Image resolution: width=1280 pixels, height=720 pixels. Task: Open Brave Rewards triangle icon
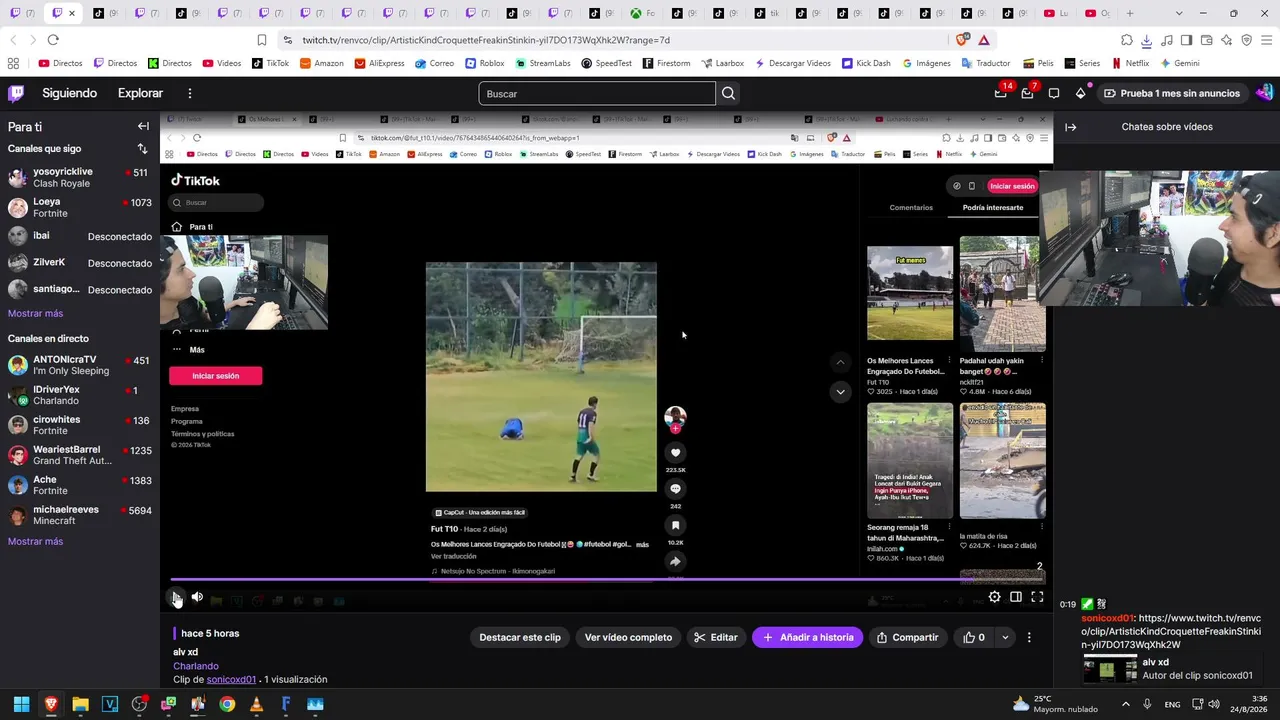(x=984, y=40)
